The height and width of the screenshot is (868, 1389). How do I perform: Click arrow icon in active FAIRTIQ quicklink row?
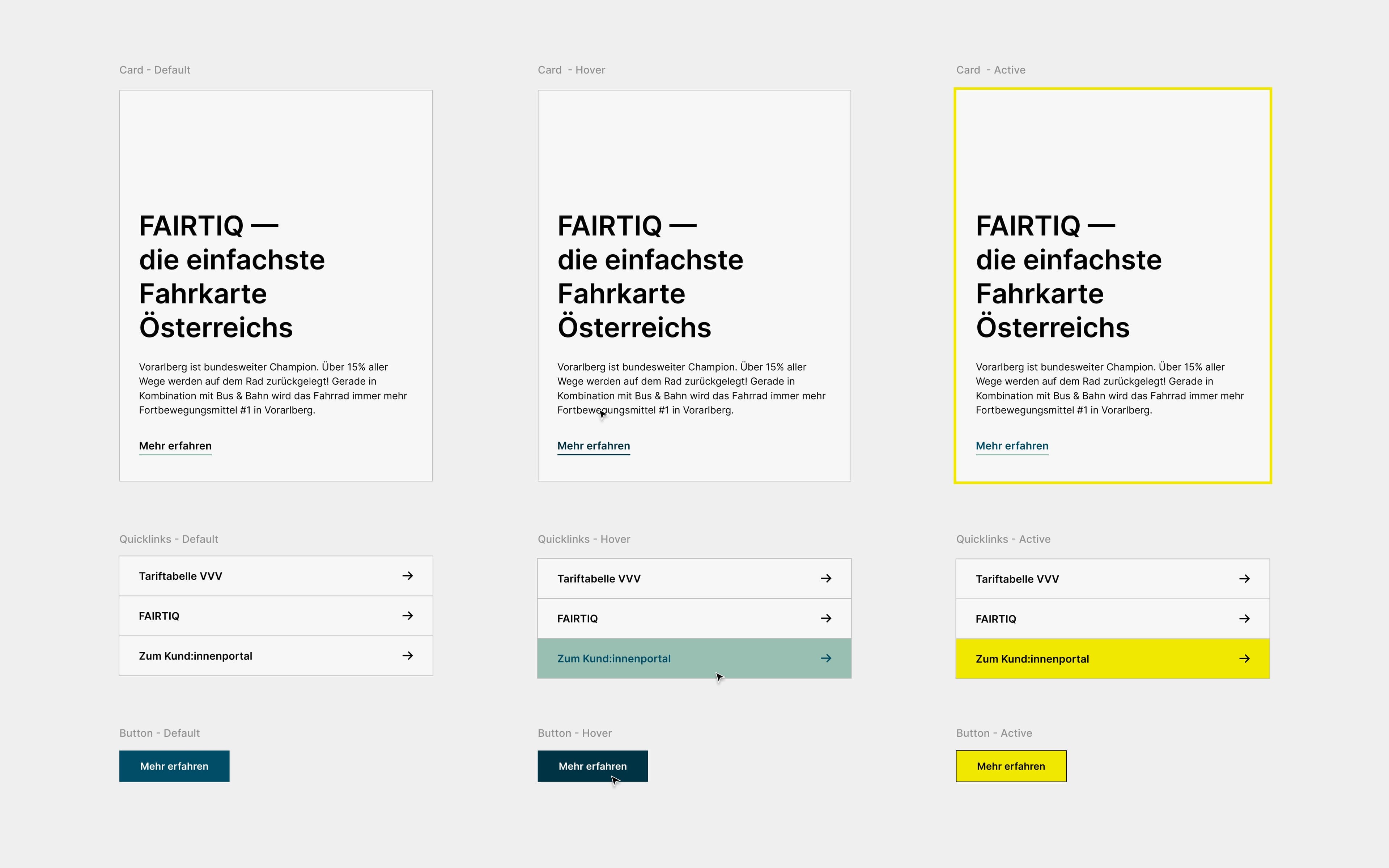point(1244,619)
